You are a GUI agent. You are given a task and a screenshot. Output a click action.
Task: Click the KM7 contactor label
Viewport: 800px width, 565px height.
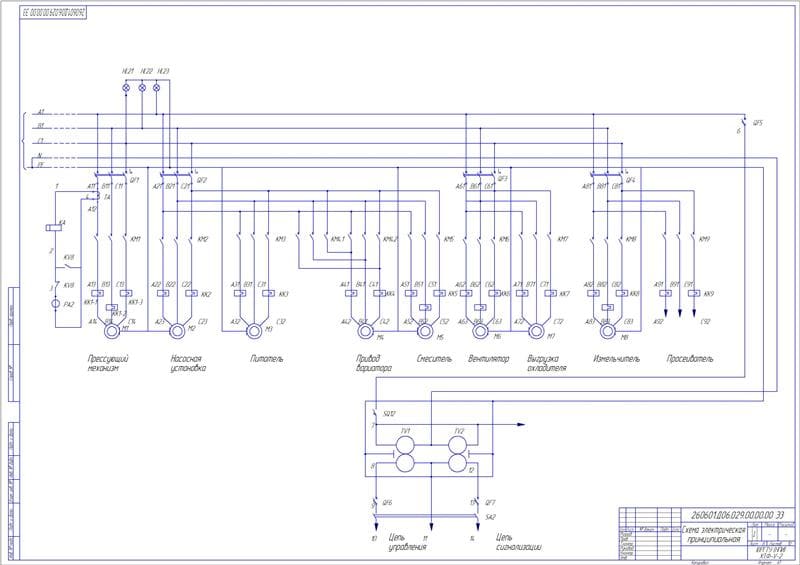coord(562,239)
